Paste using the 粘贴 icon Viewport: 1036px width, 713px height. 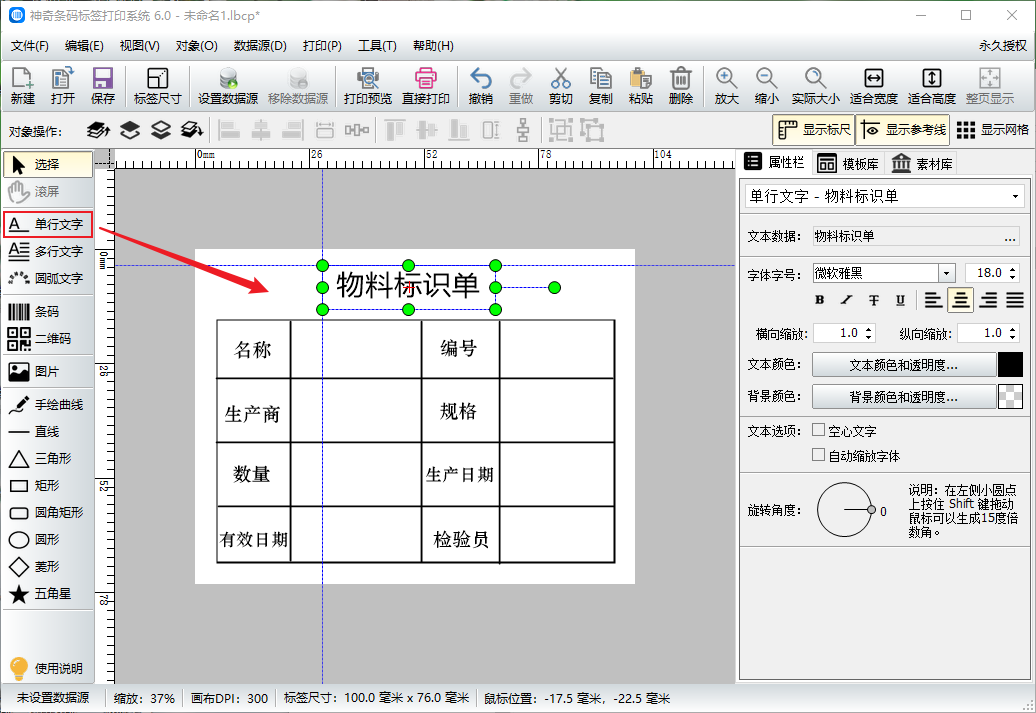pyautogui.click(x=640, y=86)
